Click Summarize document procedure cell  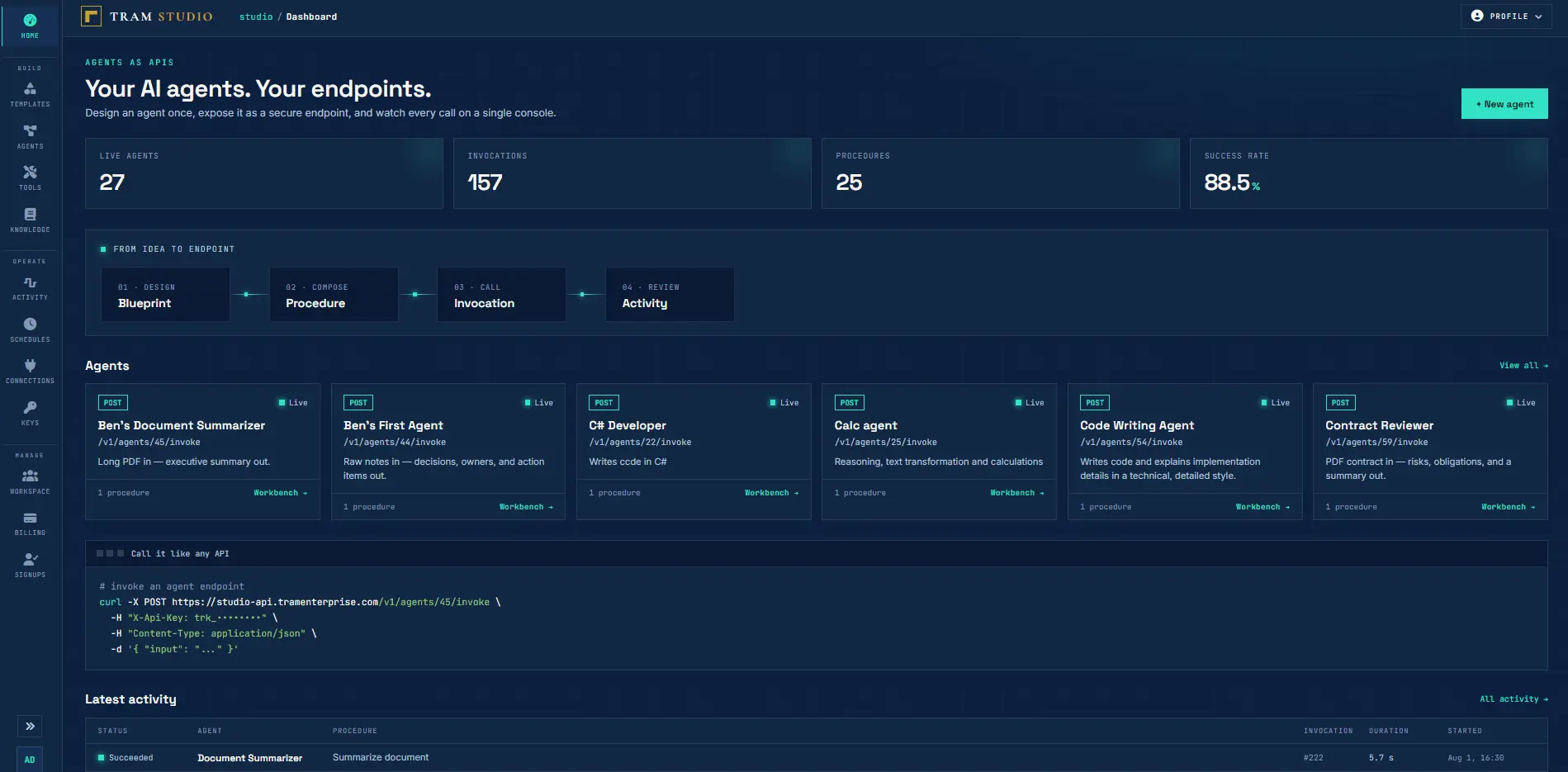coord(381,757)
